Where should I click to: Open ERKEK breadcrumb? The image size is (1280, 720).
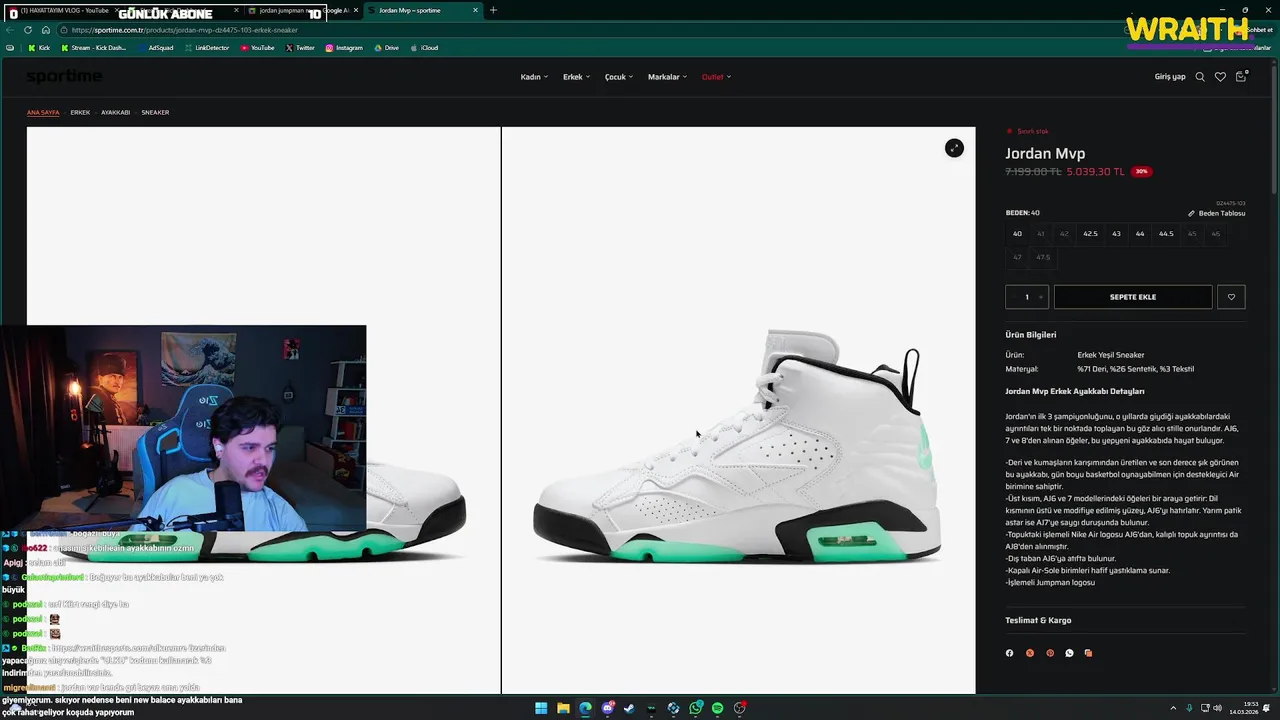tap(80, 113)
